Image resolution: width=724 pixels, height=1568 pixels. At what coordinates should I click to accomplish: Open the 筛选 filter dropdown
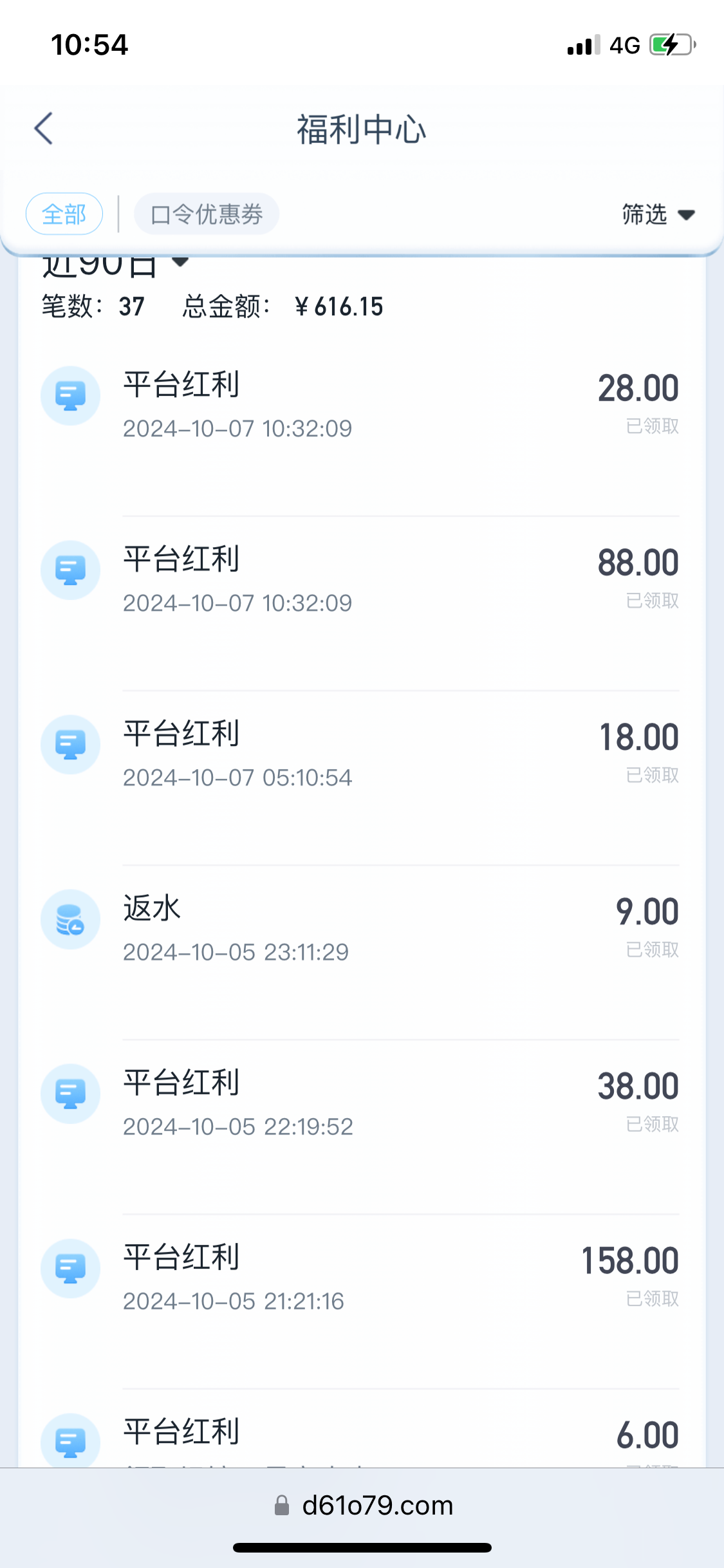(645, 214)
